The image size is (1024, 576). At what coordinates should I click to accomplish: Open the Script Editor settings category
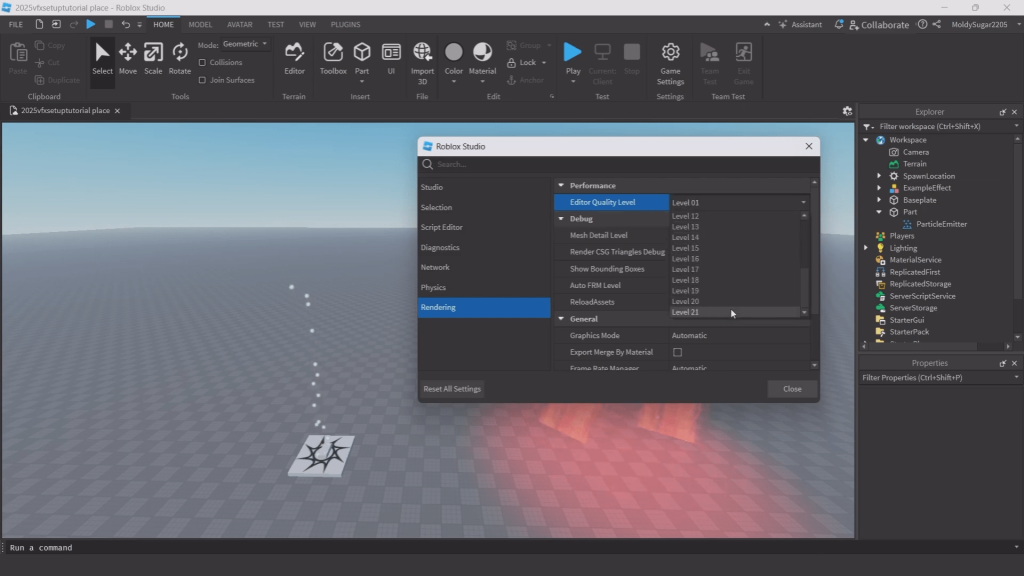click(484, 227)
